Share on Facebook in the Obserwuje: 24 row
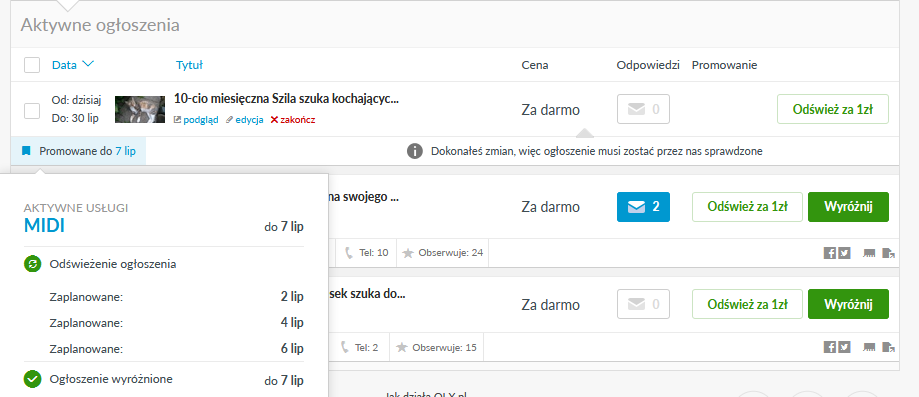Image resolution: width=919 pixels, height=397 pixels. [x=829, y=253]
